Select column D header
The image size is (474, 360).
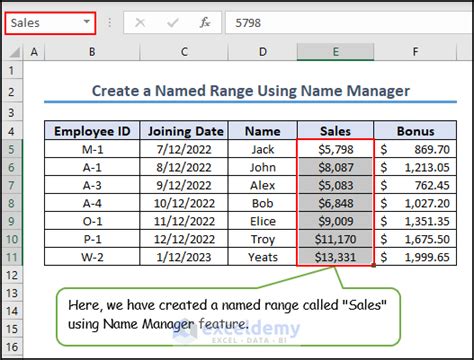263,52
